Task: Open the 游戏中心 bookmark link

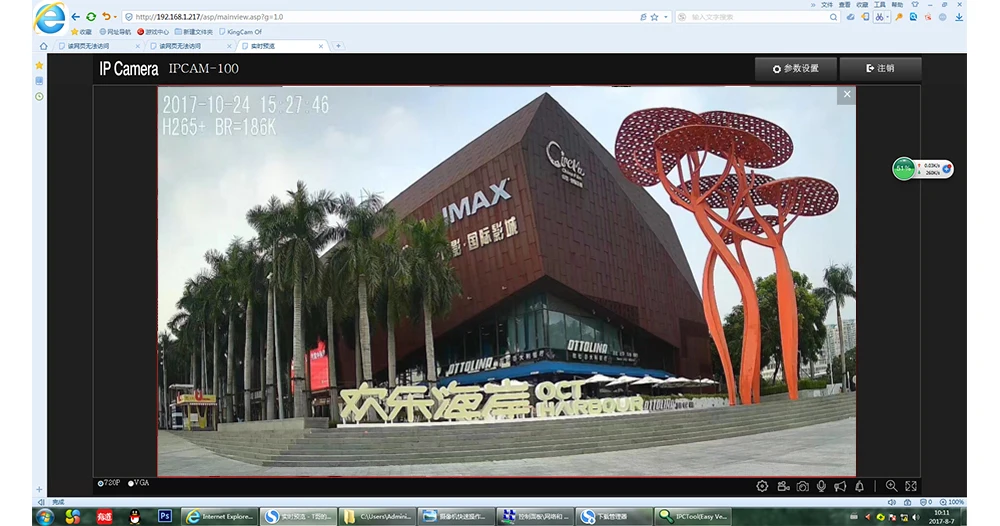Action: 153,32
